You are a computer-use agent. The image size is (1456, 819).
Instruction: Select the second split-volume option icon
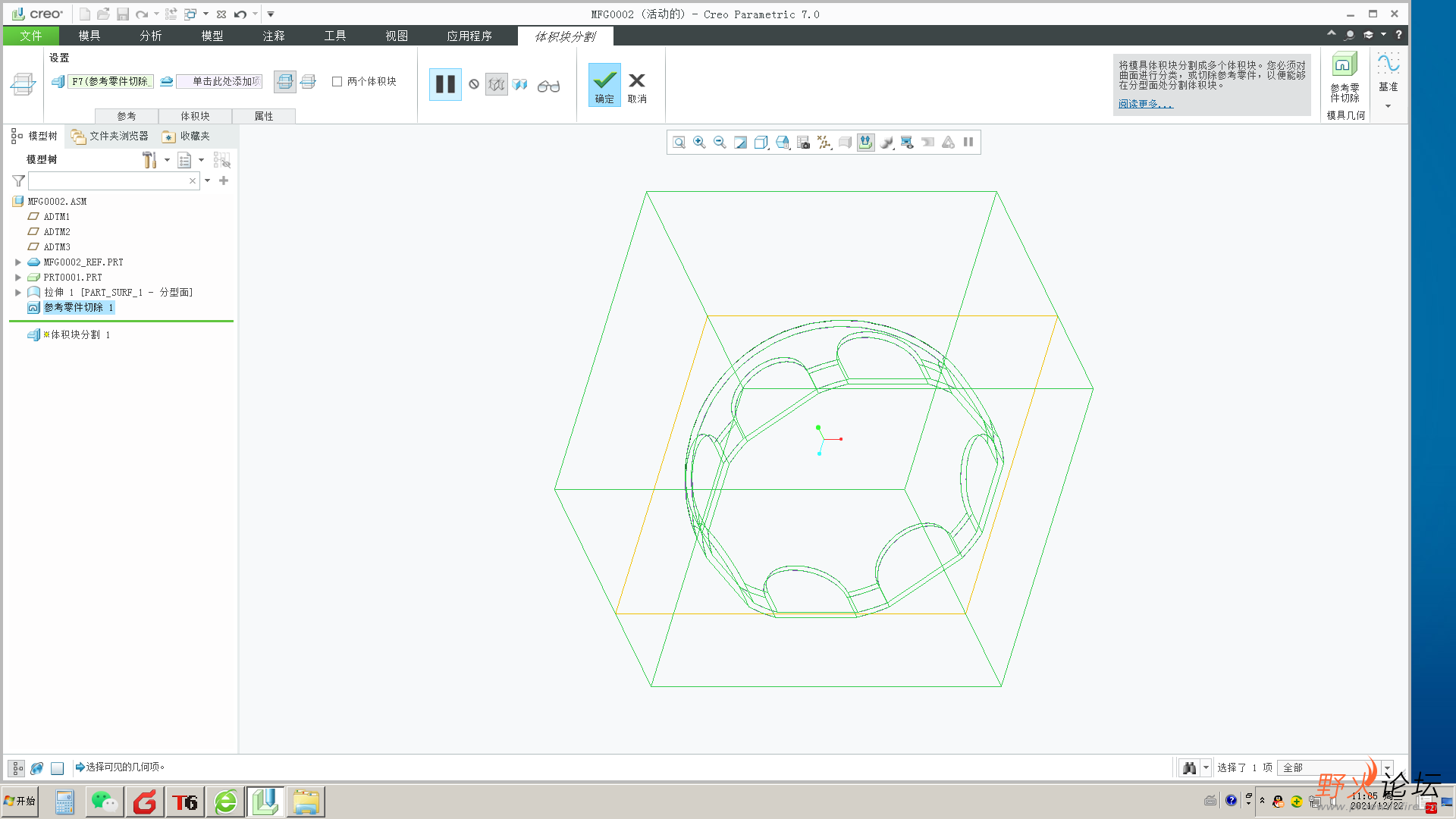click(309, 82)
